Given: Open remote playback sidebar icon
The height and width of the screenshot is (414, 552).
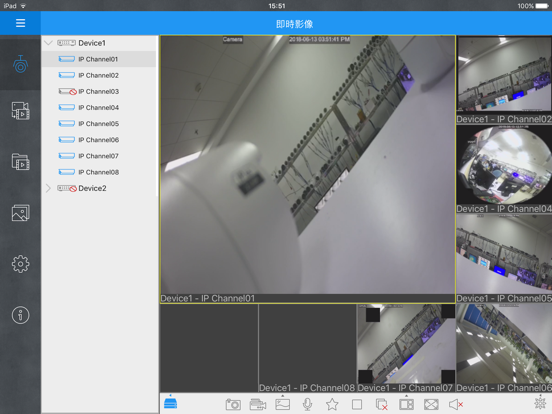Looking at the screenshot, I should coord(20,111).
